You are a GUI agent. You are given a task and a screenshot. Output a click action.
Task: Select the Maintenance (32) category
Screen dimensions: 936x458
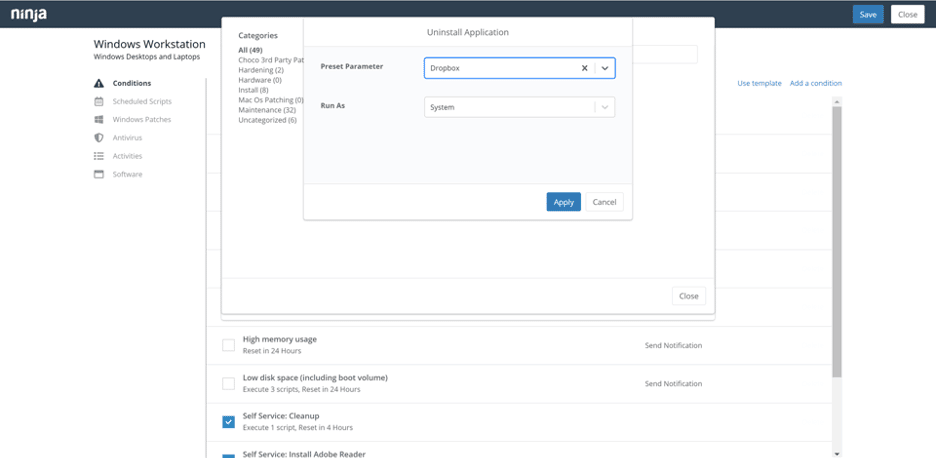click(x=266, y=110)
